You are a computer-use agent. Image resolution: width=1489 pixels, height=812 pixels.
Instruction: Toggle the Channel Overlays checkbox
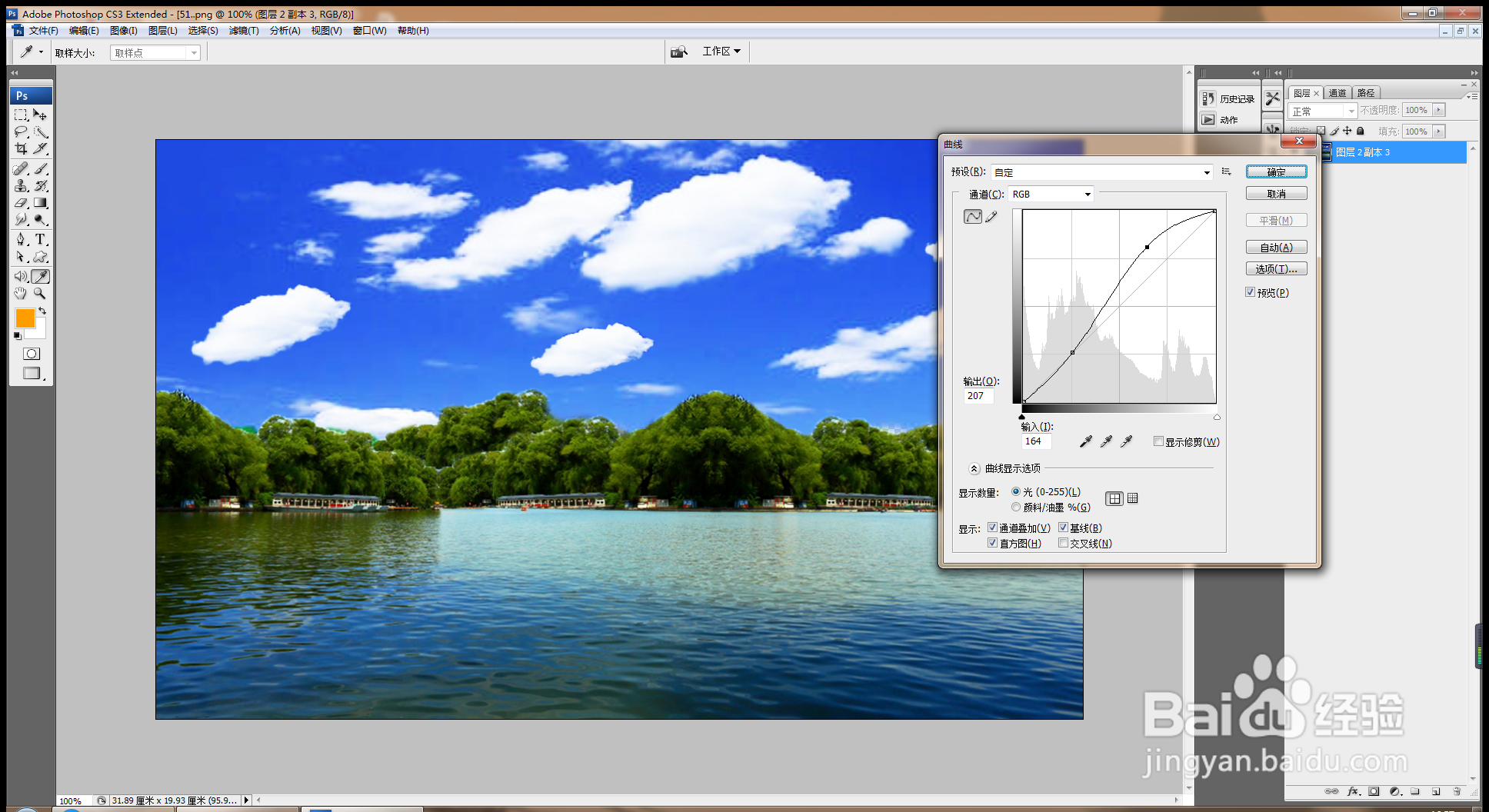click(x=993, y=527)
